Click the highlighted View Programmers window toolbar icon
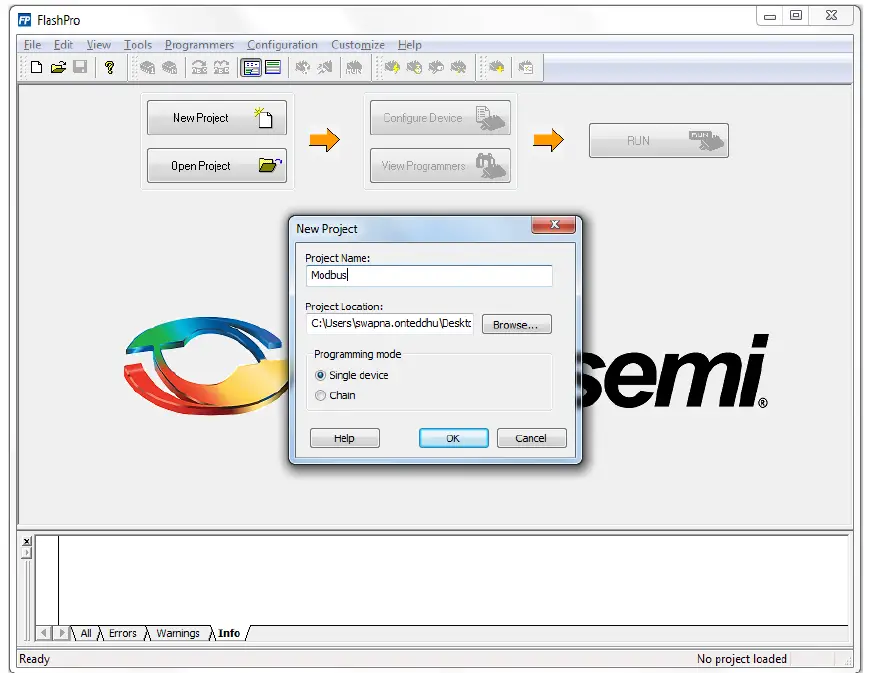The image size is (870, 673). (x=252, y=67)
